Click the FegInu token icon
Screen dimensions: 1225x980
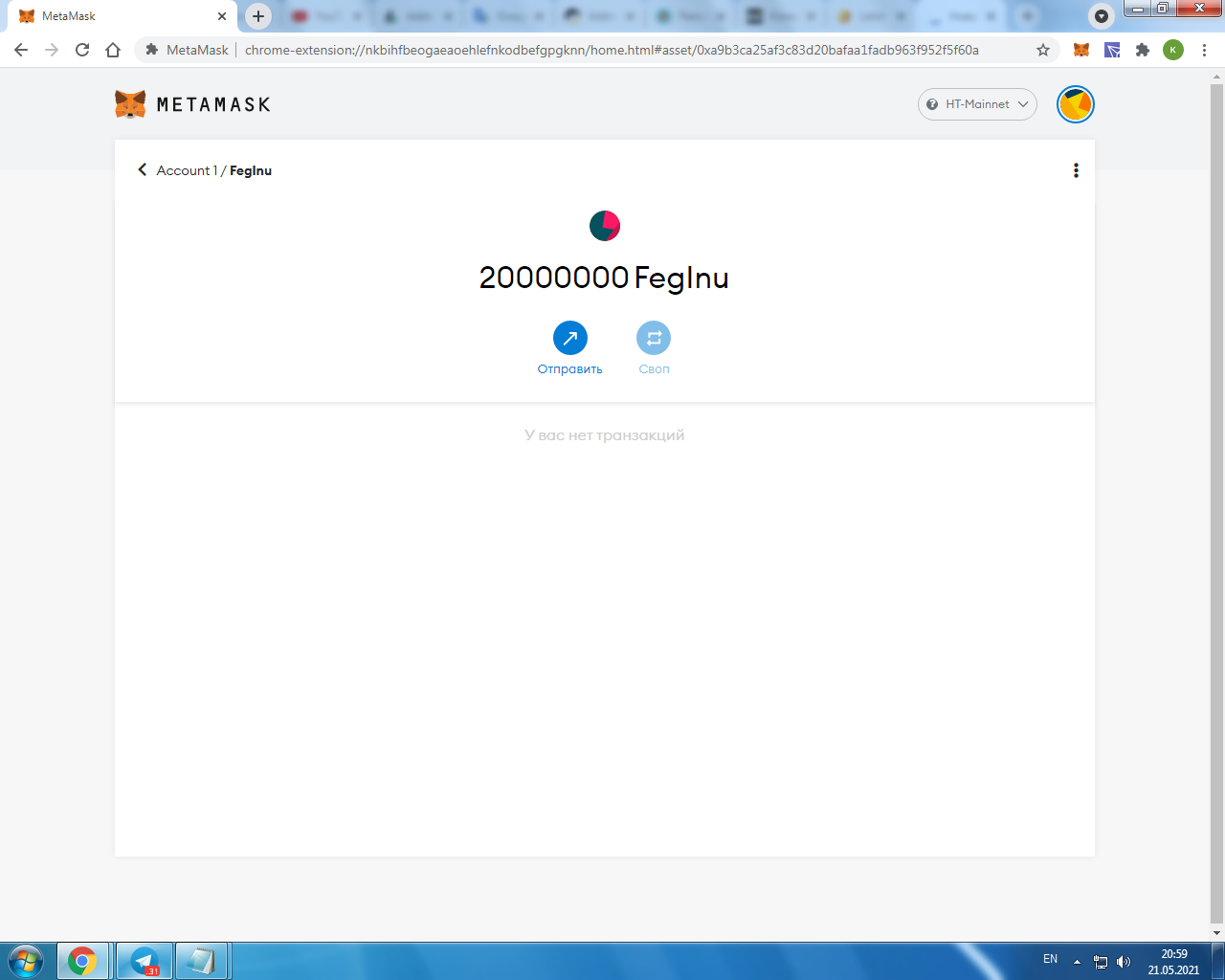(605, 226)
